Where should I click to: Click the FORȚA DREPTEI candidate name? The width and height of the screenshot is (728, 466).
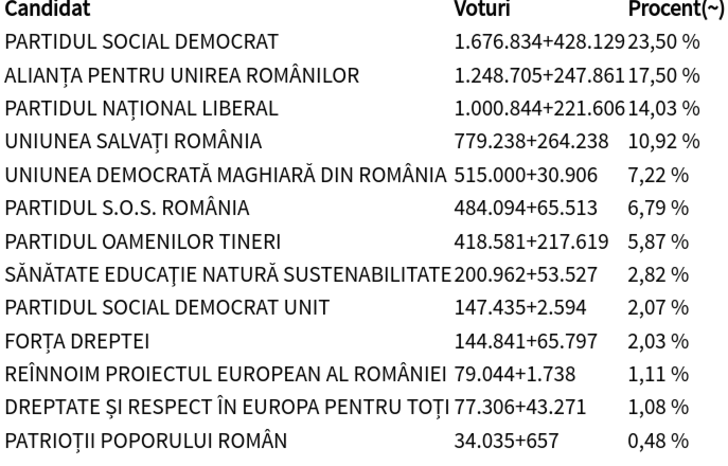(x=77, y=340)
